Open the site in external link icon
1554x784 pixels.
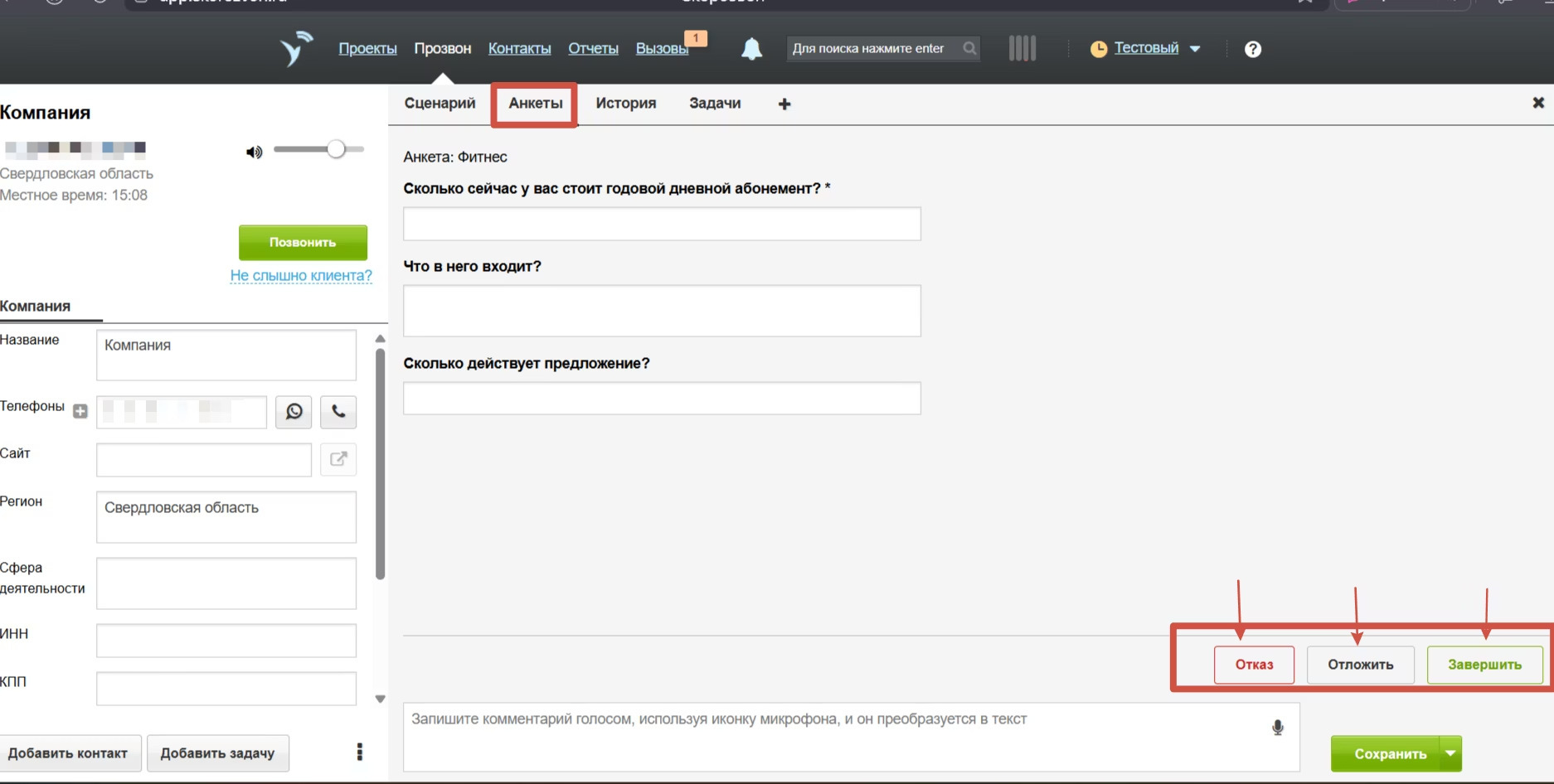click(x=338, y=459)
